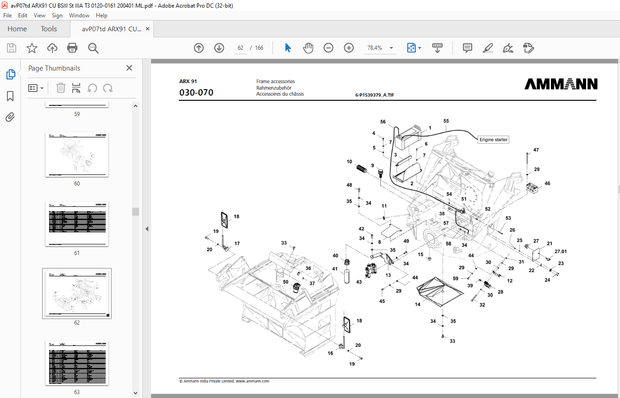
Task: Activate the Hand pan tool
Action: click(308, 48)
